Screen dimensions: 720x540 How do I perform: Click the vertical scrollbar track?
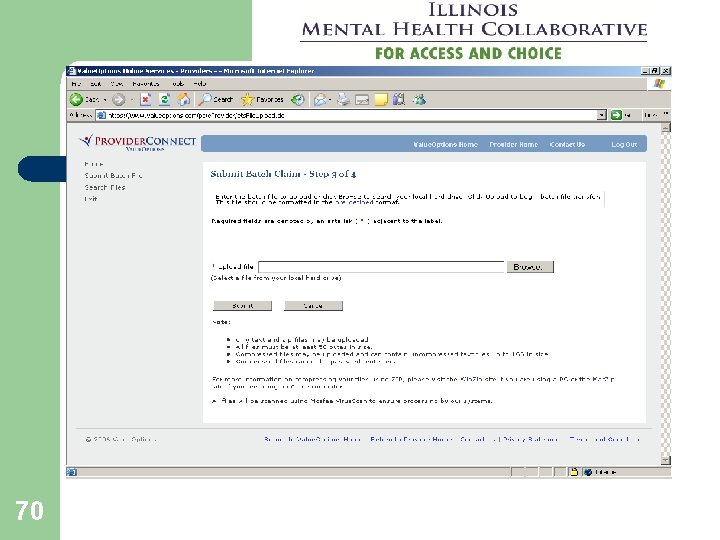pos(666,294)
